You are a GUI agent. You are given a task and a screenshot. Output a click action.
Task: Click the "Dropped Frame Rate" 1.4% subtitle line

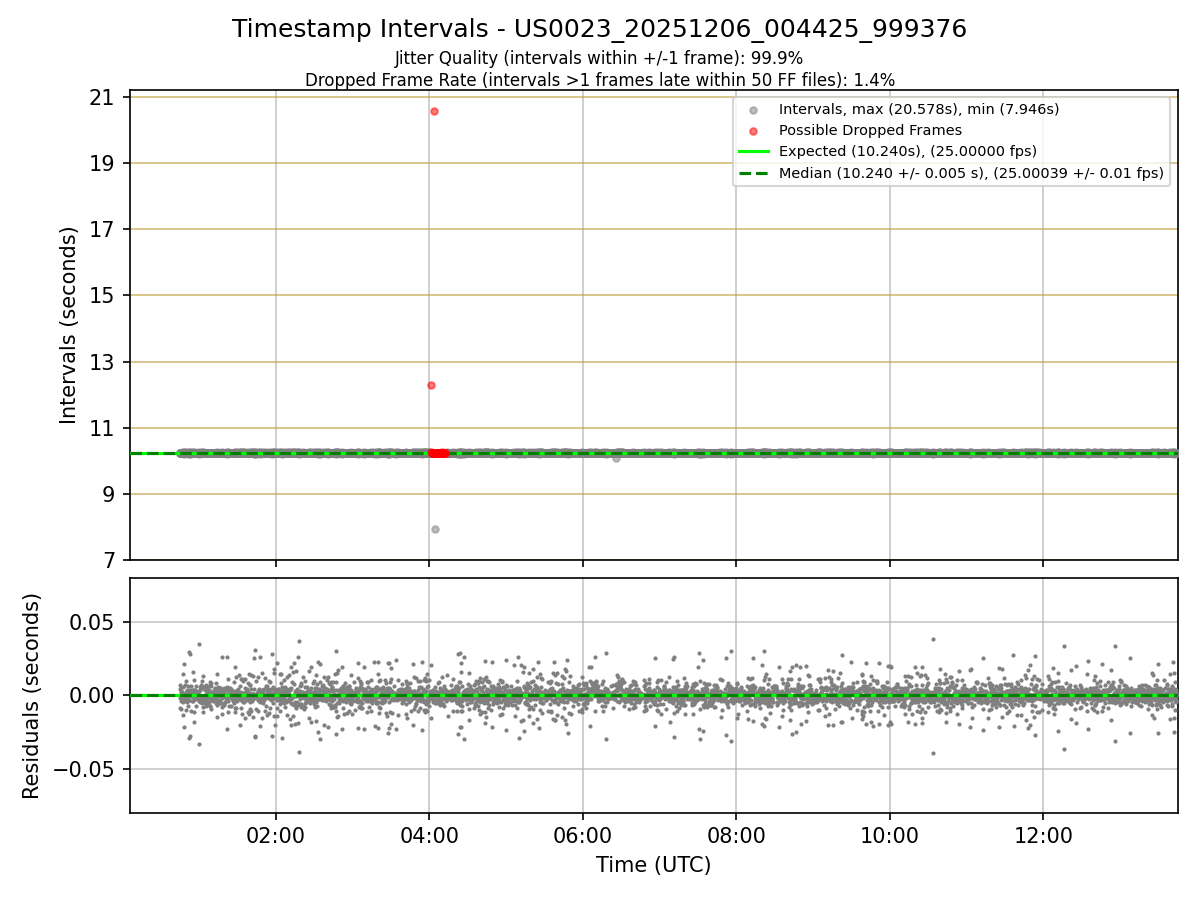tap(599, 80)
